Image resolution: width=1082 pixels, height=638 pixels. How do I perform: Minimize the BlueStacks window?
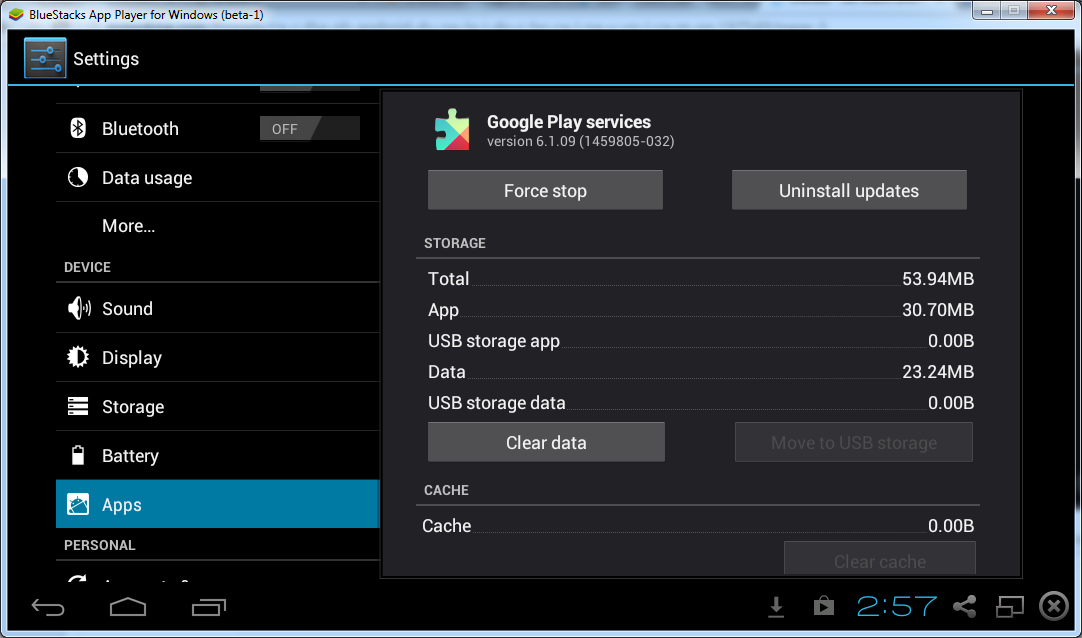(987, 10)
